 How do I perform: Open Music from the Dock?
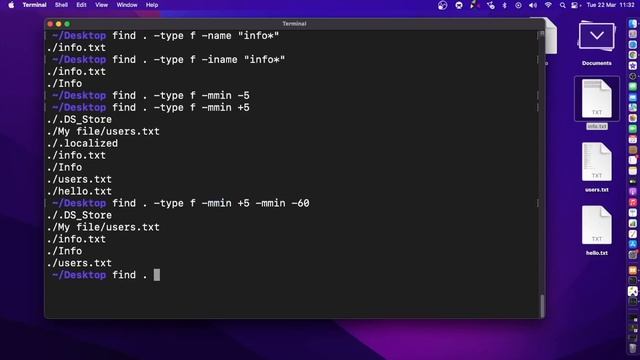pos(633,202)
